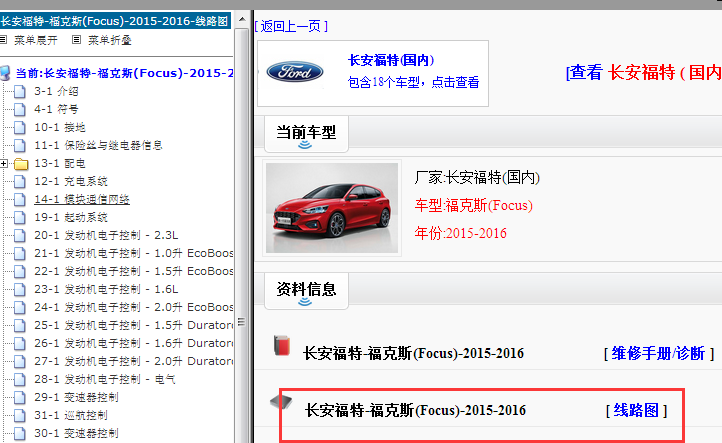This screenshot has width=722, height=443.
Task: Click text 厂家:长安福特(国内)
Action: tap(477, 177)
